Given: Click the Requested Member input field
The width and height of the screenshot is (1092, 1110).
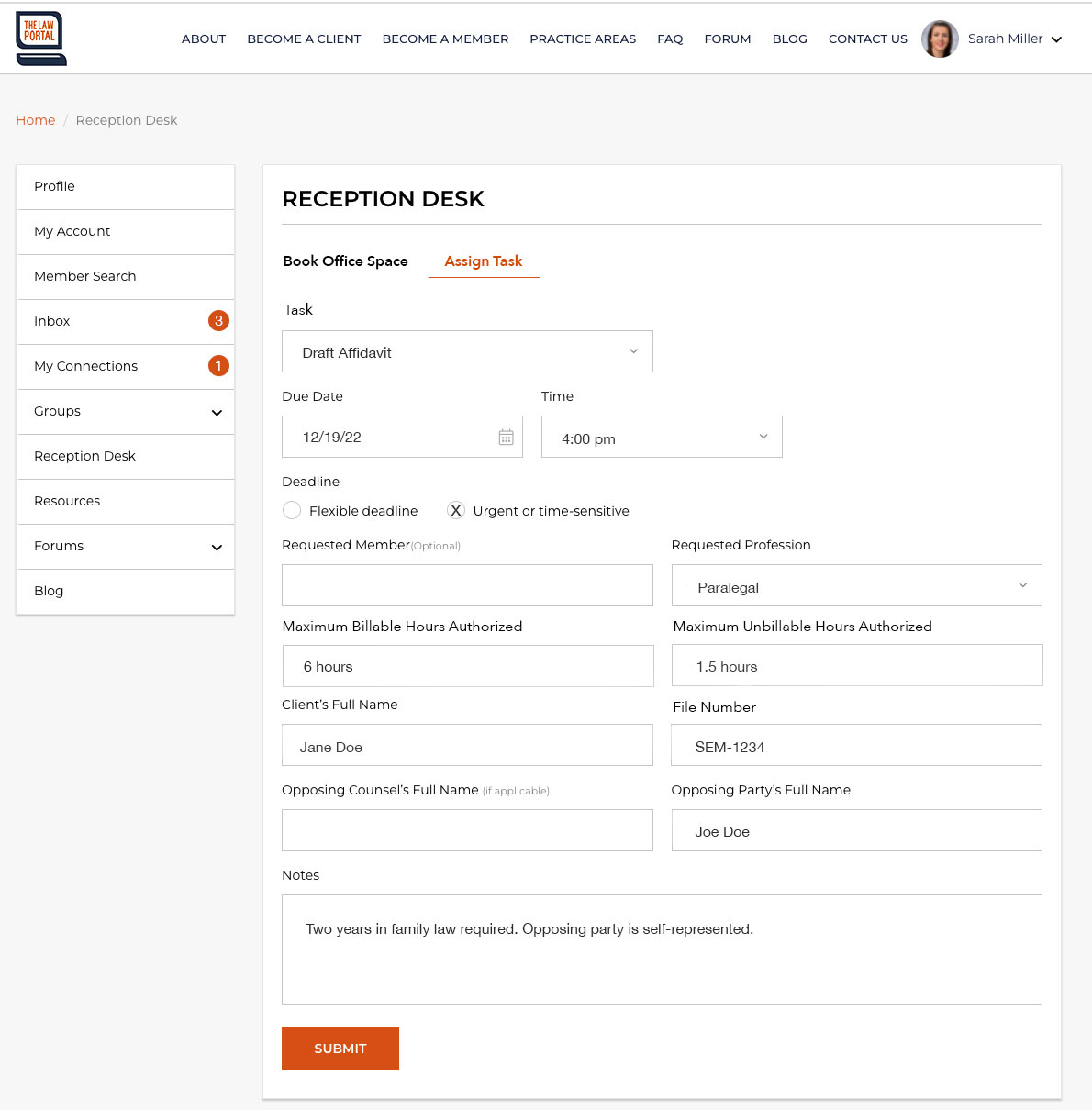Looking at the screenshot, I should [x=467, y=585].
